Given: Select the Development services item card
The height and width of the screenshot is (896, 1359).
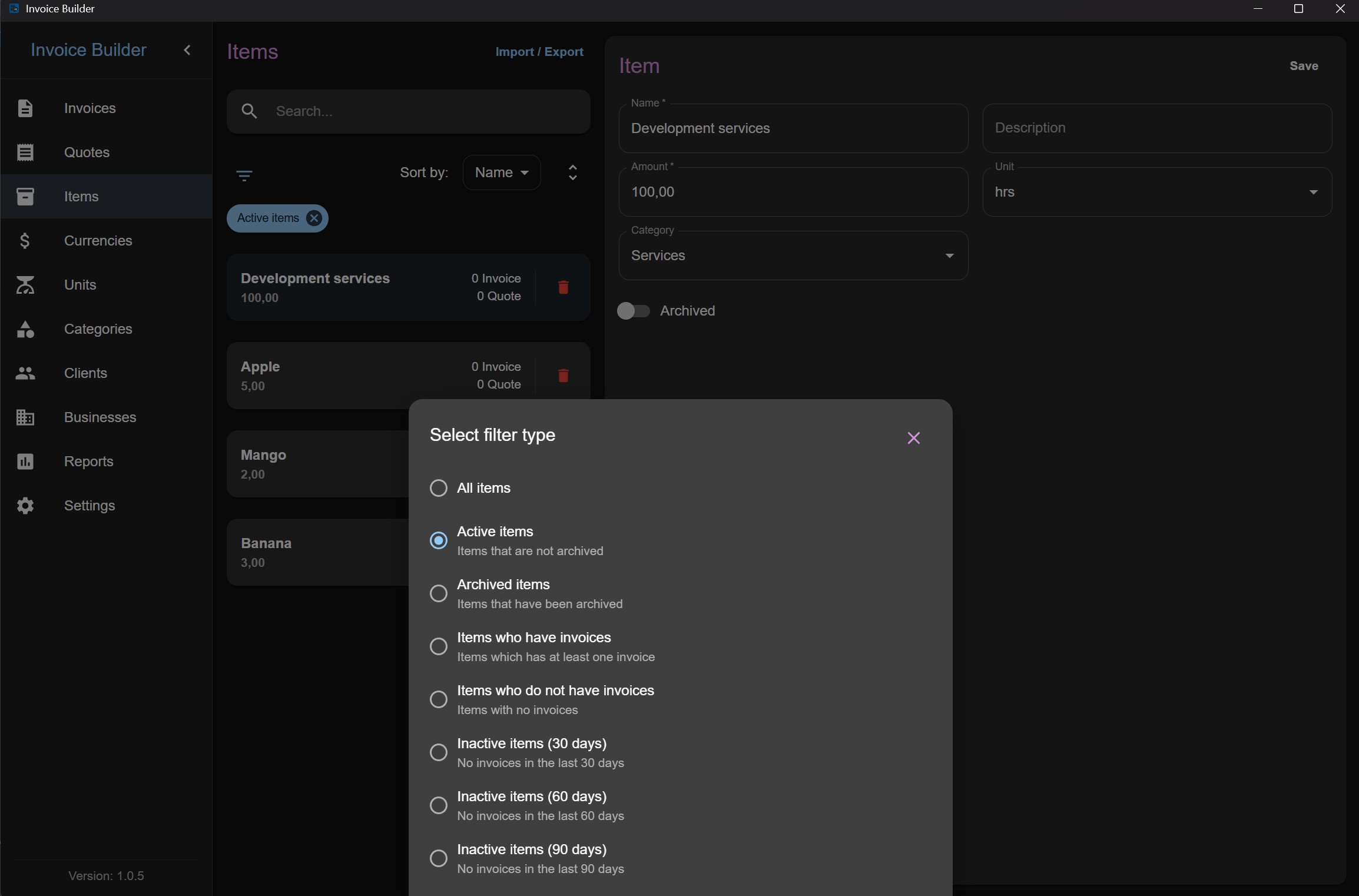Looking at the screenshot, I should pos(409,287).
